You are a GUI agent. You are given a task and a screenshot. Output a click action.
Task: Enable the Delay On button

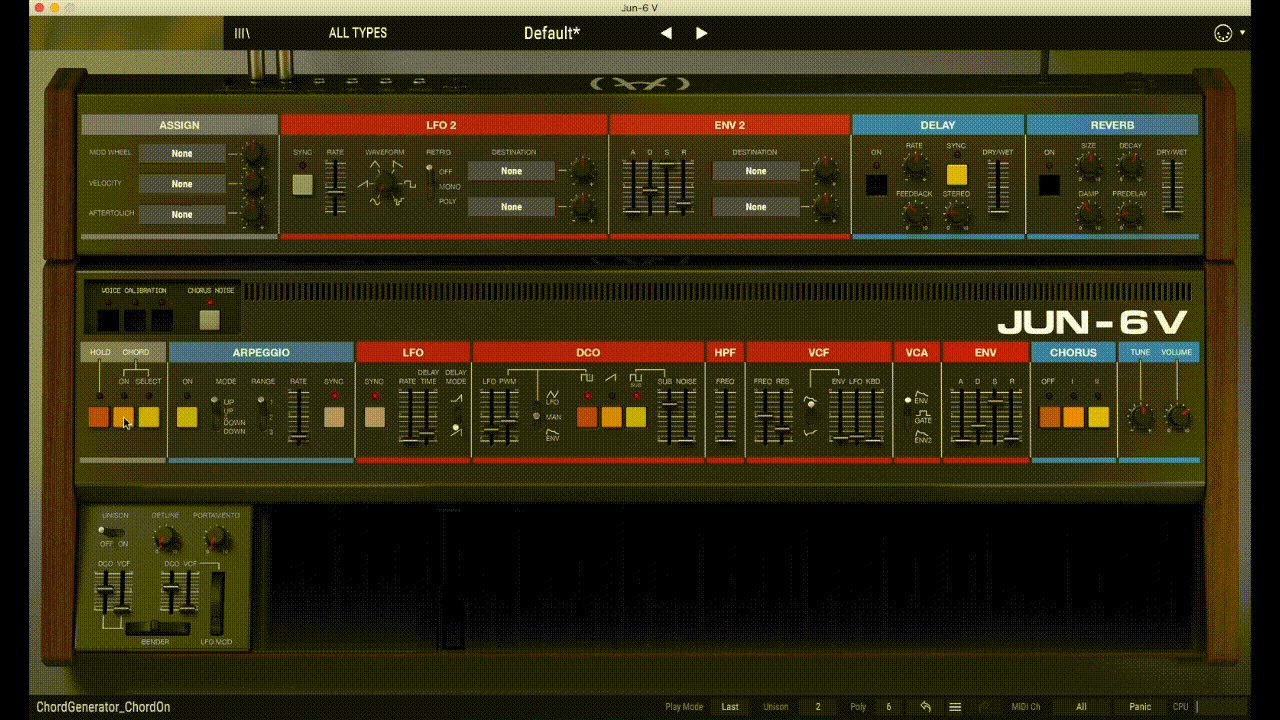[x=876, y=185]
